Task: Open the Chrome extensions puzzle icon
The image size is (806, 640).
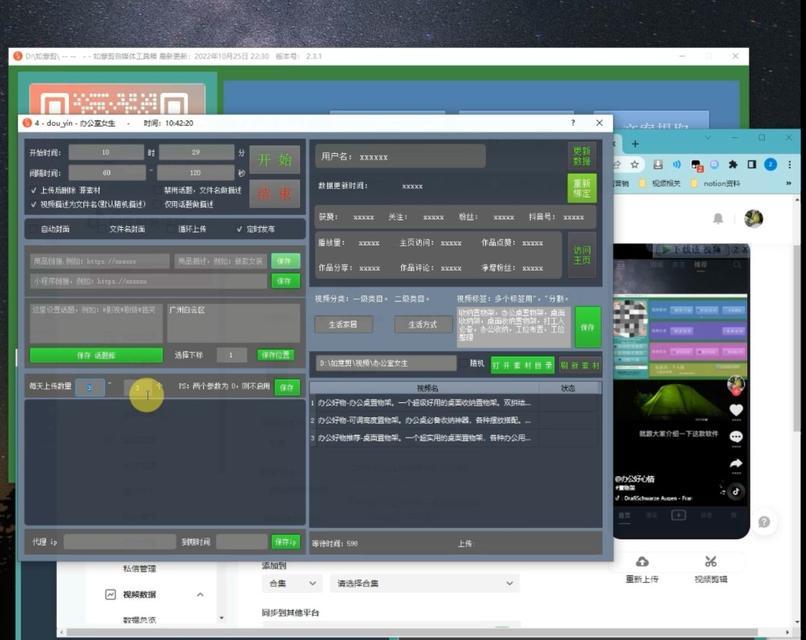Action: pyautogui.click(x=732, y=164)
